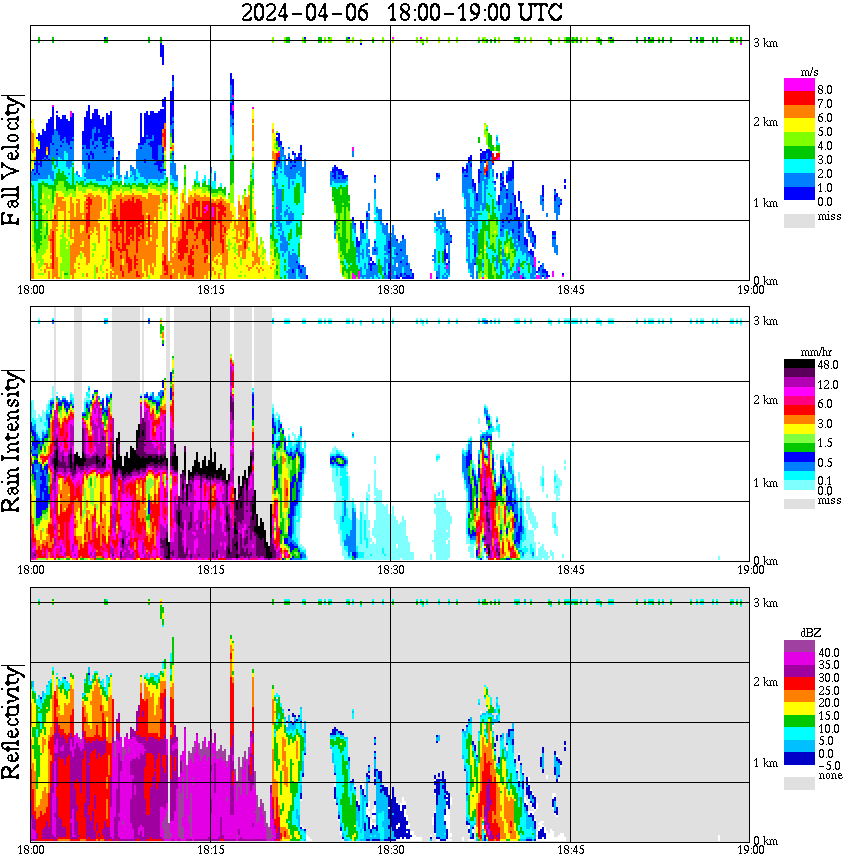Click the 18:45 time label under Fall Velocity
Viewport: 850px width, 868px height.
click(x=570, y=290)
